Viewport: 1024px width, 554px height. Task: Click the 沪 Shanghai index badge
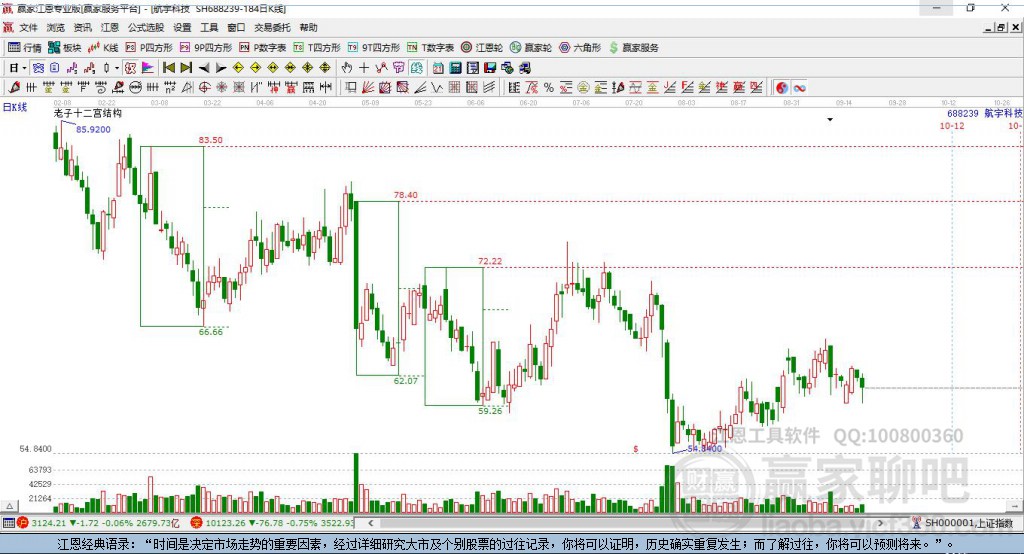(23, 523)
